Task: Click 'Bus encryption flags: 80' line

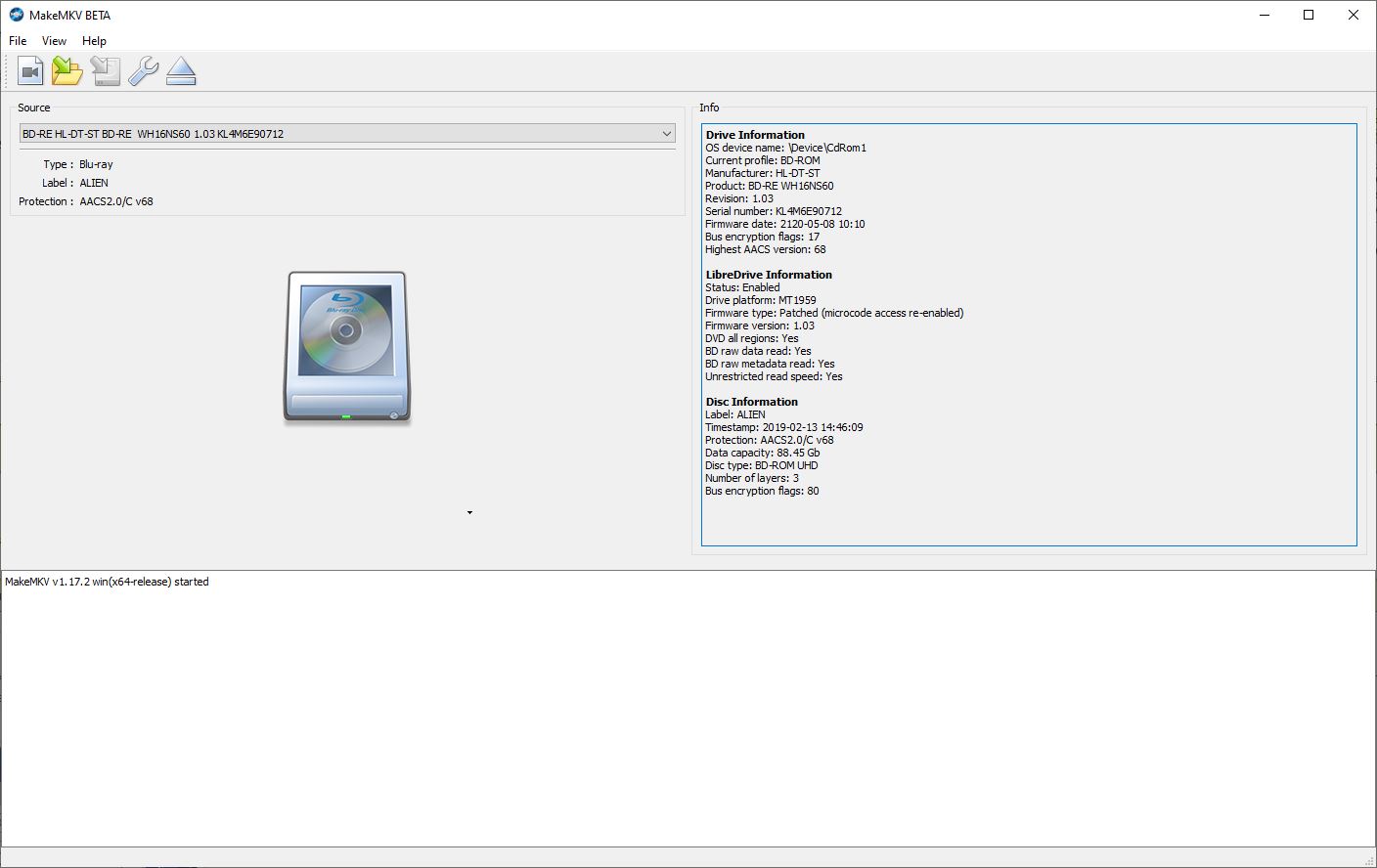Action: click(x=763, y=491)
